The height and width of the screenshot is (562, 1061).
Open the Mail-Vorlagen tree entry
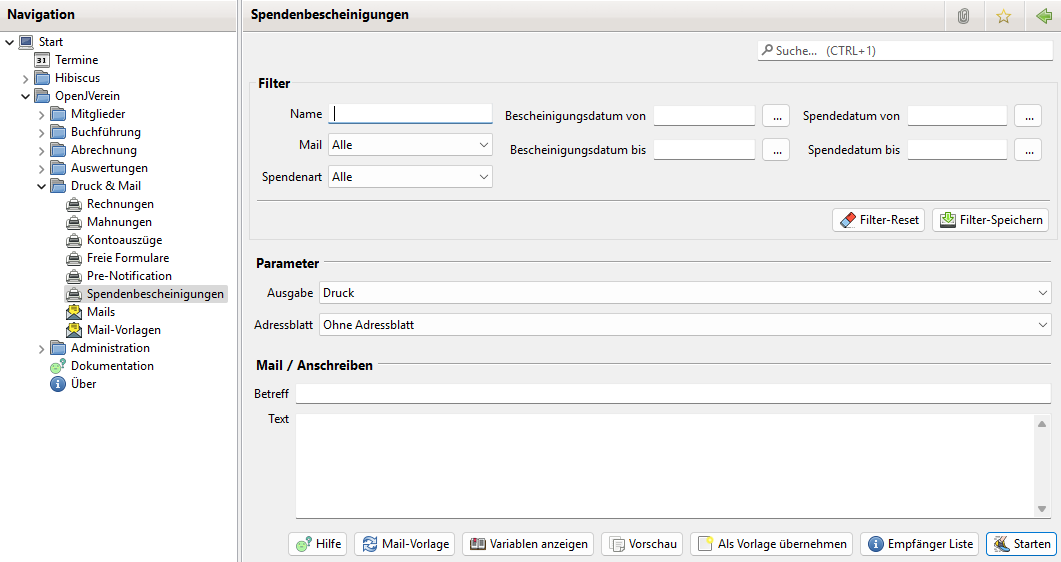pyautogui.click(x=123, y=330)
